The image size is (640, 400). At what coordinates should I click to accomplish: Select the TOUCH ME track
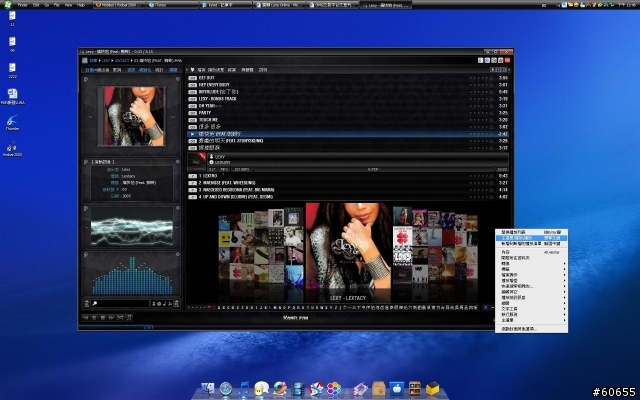(x=348, y=120)
